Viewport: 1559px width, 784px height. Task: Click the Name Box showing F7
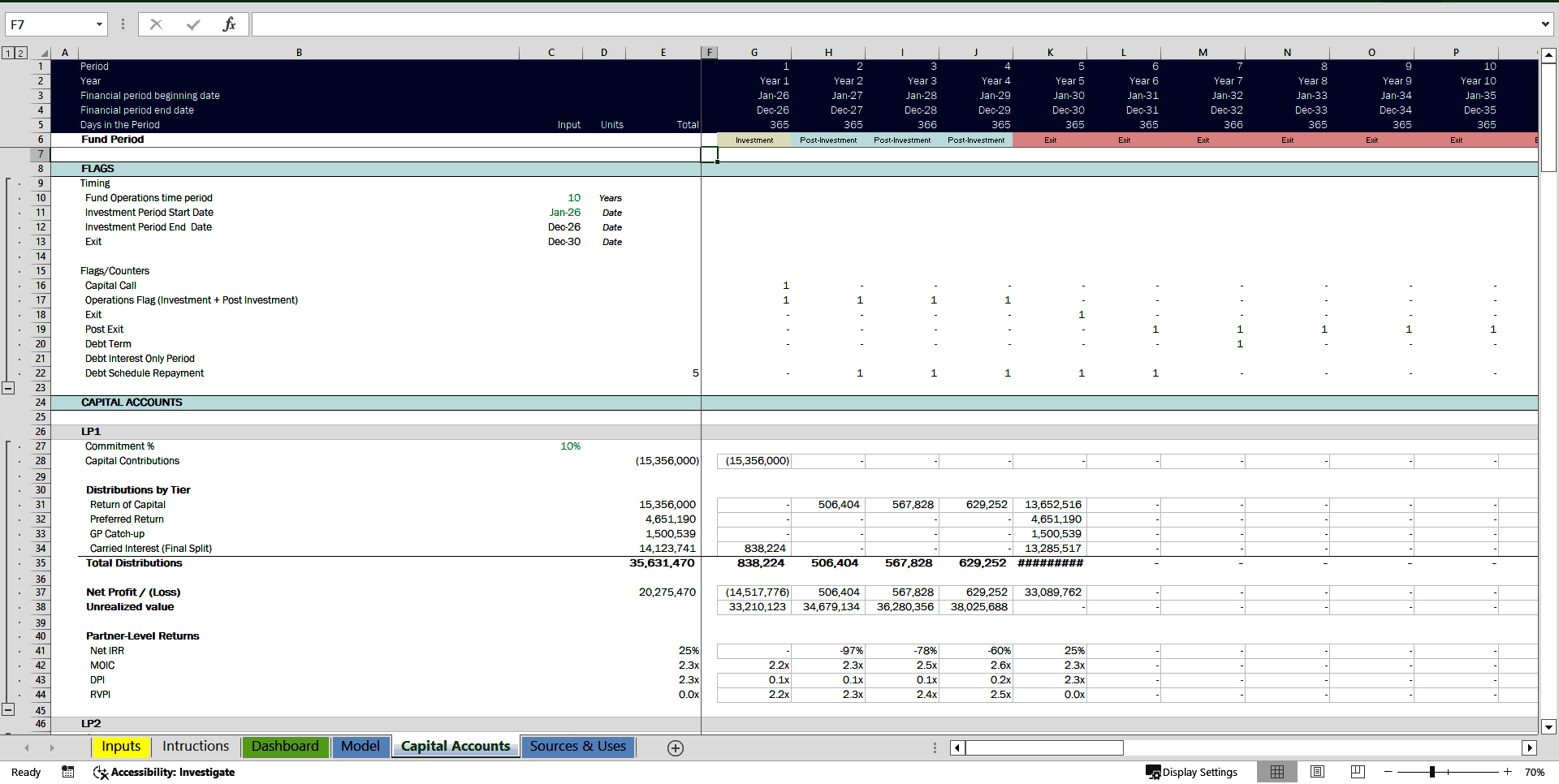tap(49, 24)
